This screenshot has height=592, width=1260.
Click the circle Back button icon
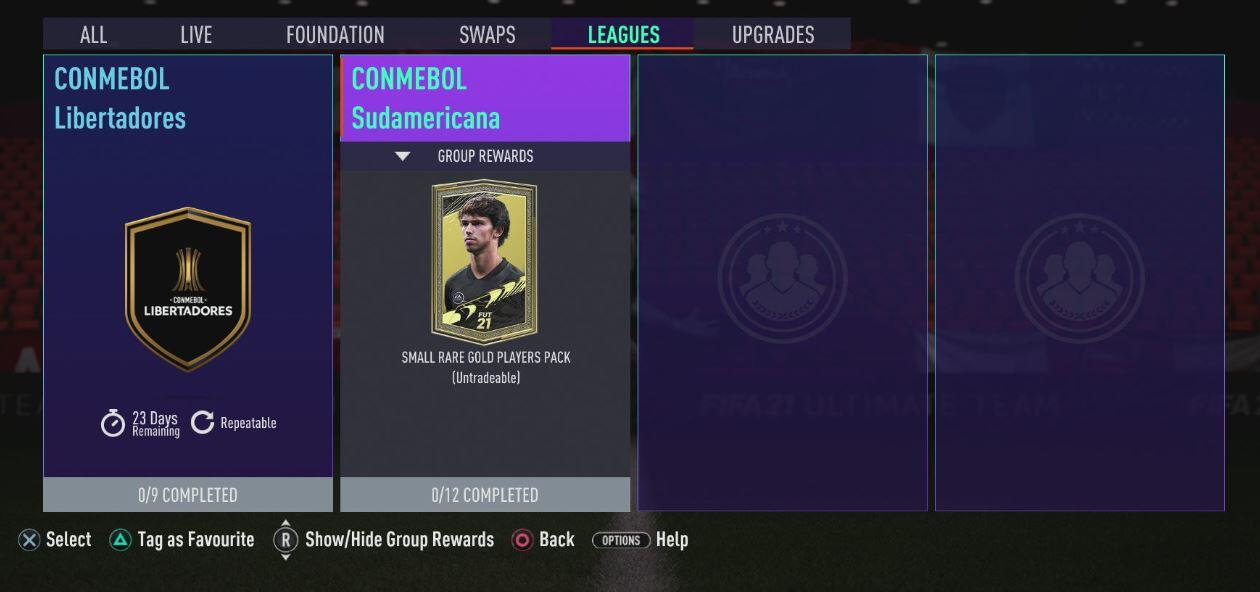tap(522, 540)
